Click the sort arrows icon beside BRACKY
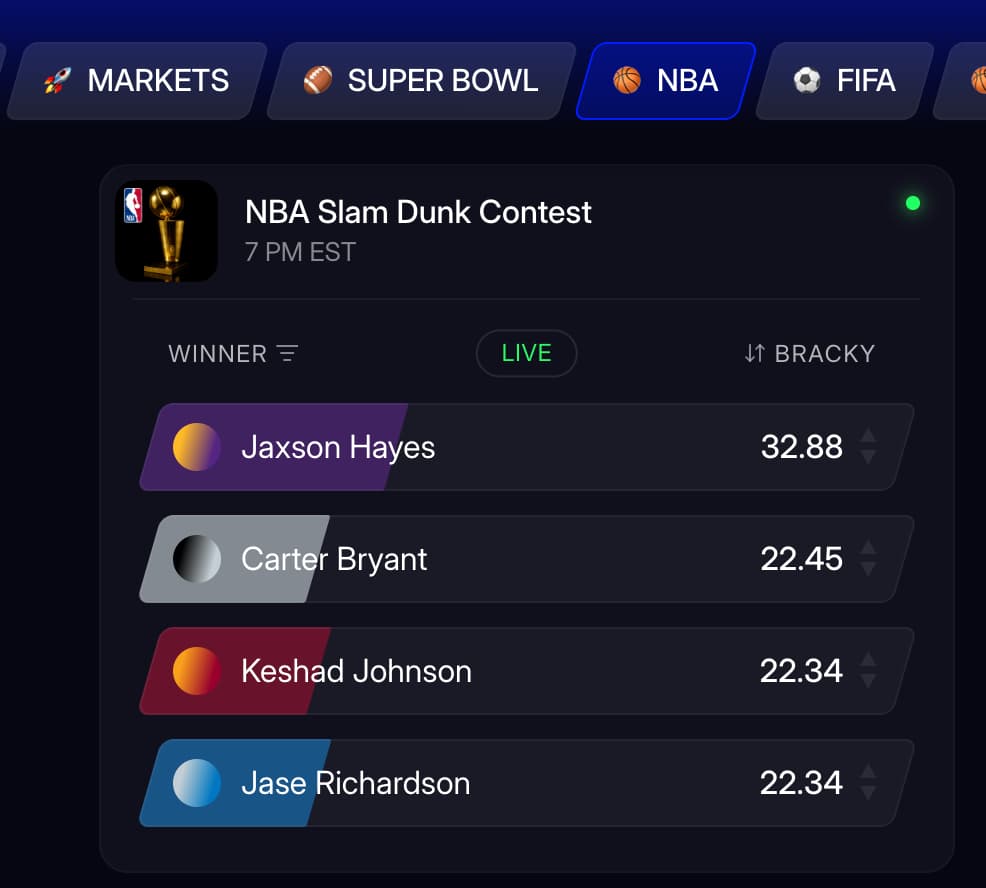Image resolution: width=986 pixels, height=888 pixels. click(x=754, y=354)
